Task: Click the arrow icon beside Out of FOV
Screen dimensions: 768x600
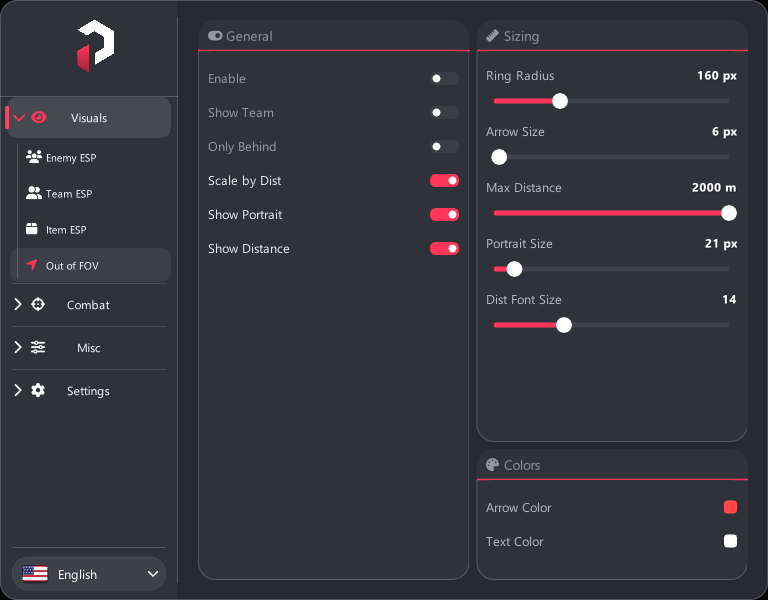Action: 32,265
